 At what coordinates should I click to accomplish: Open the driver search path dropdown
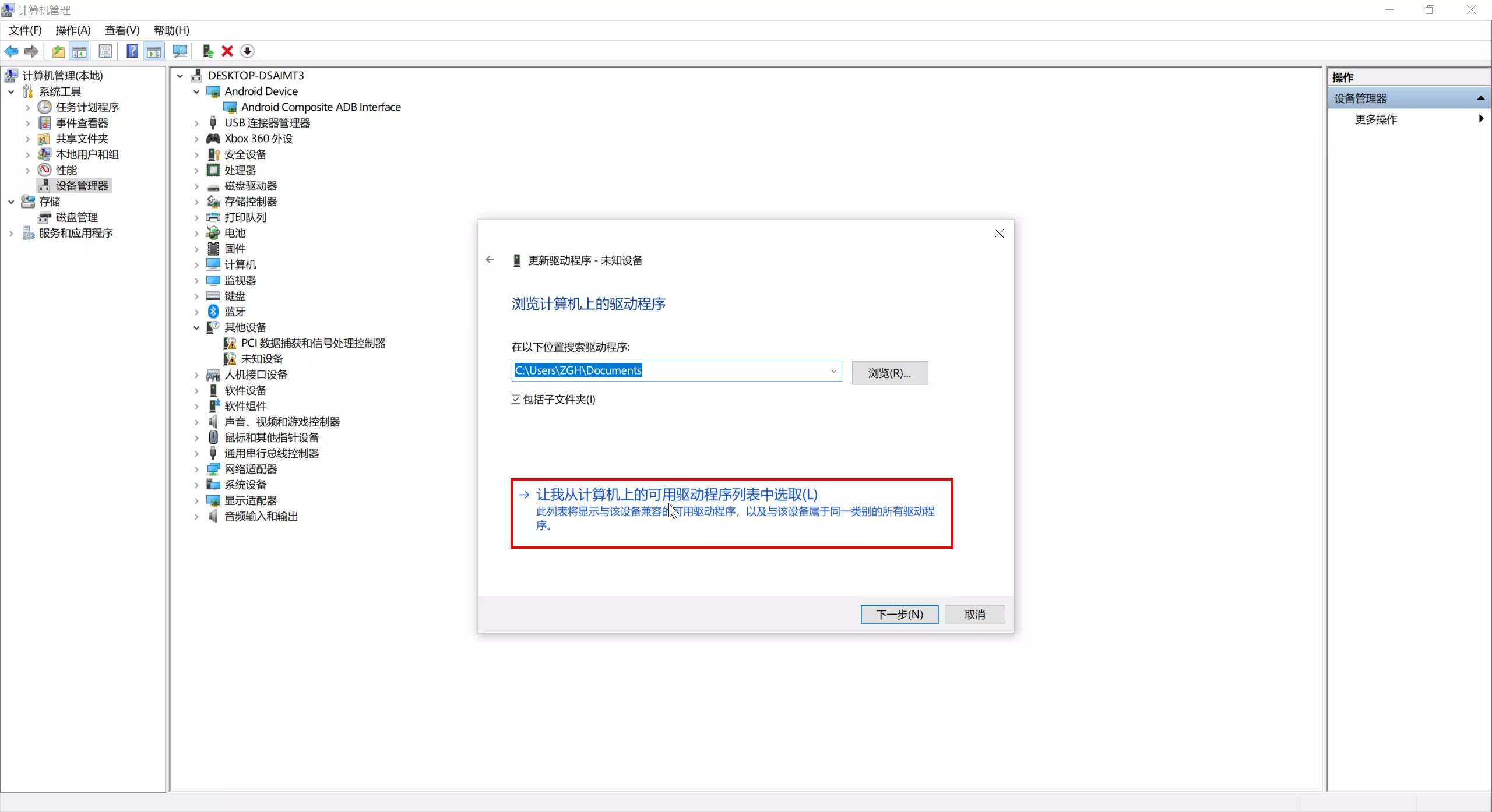tap(833, 371)
